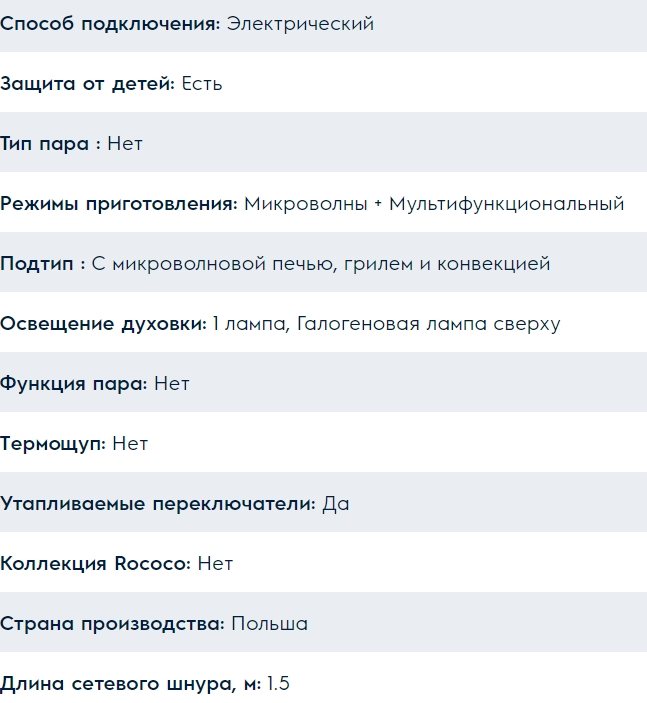Click the 'Коллекция Rococo' label
Screen dimensions: 647x703
95,564
